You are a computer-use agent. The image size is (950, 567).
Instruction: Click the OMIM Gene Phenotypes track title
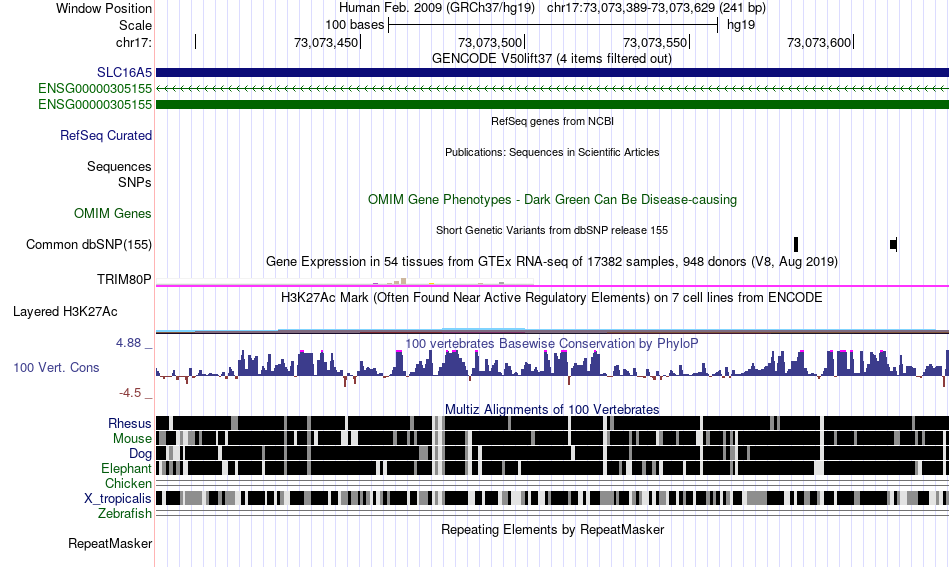pos(553,200)
